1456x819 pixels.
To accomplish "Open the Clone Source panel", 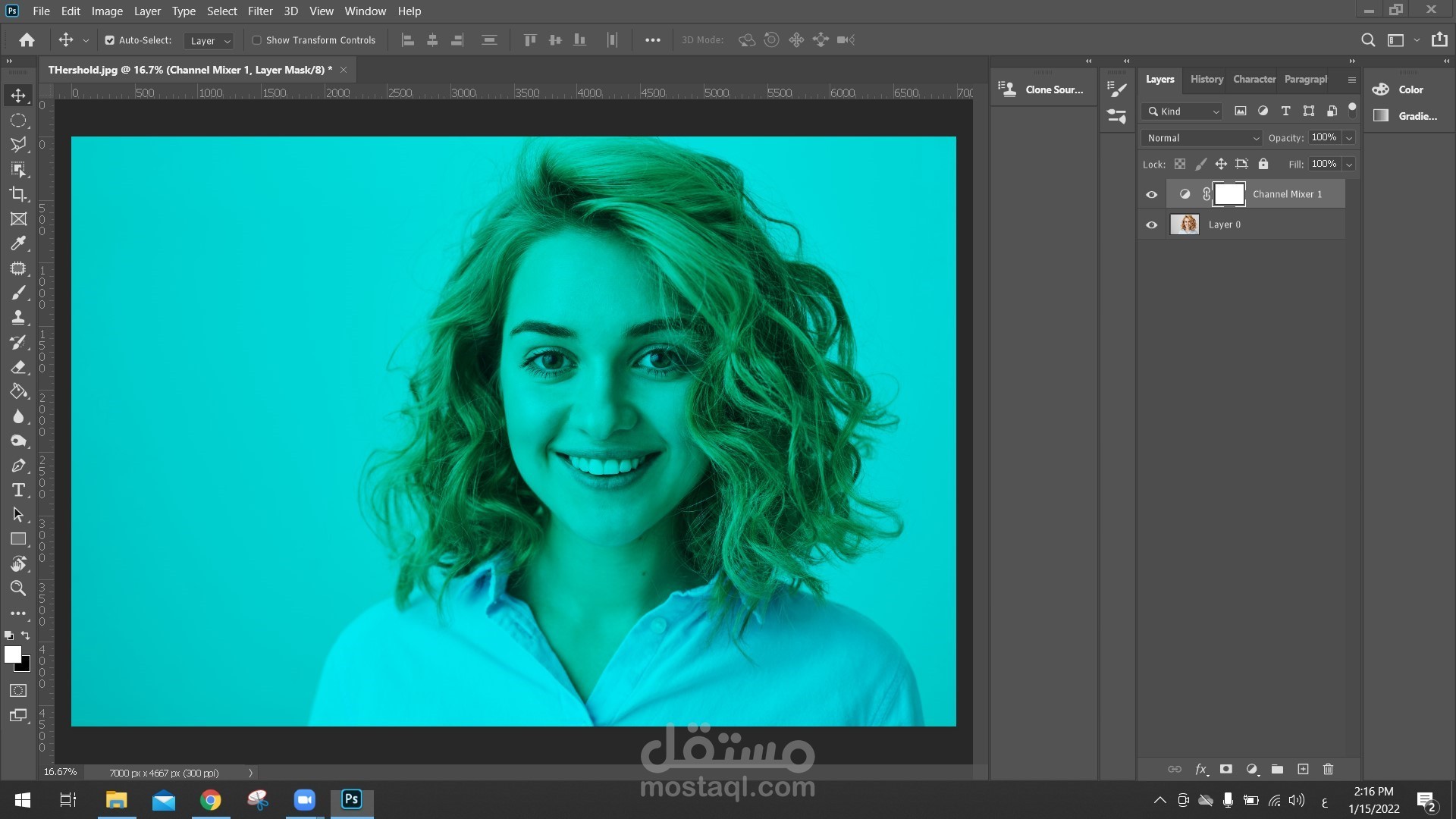I will [x=1042, y=89].
